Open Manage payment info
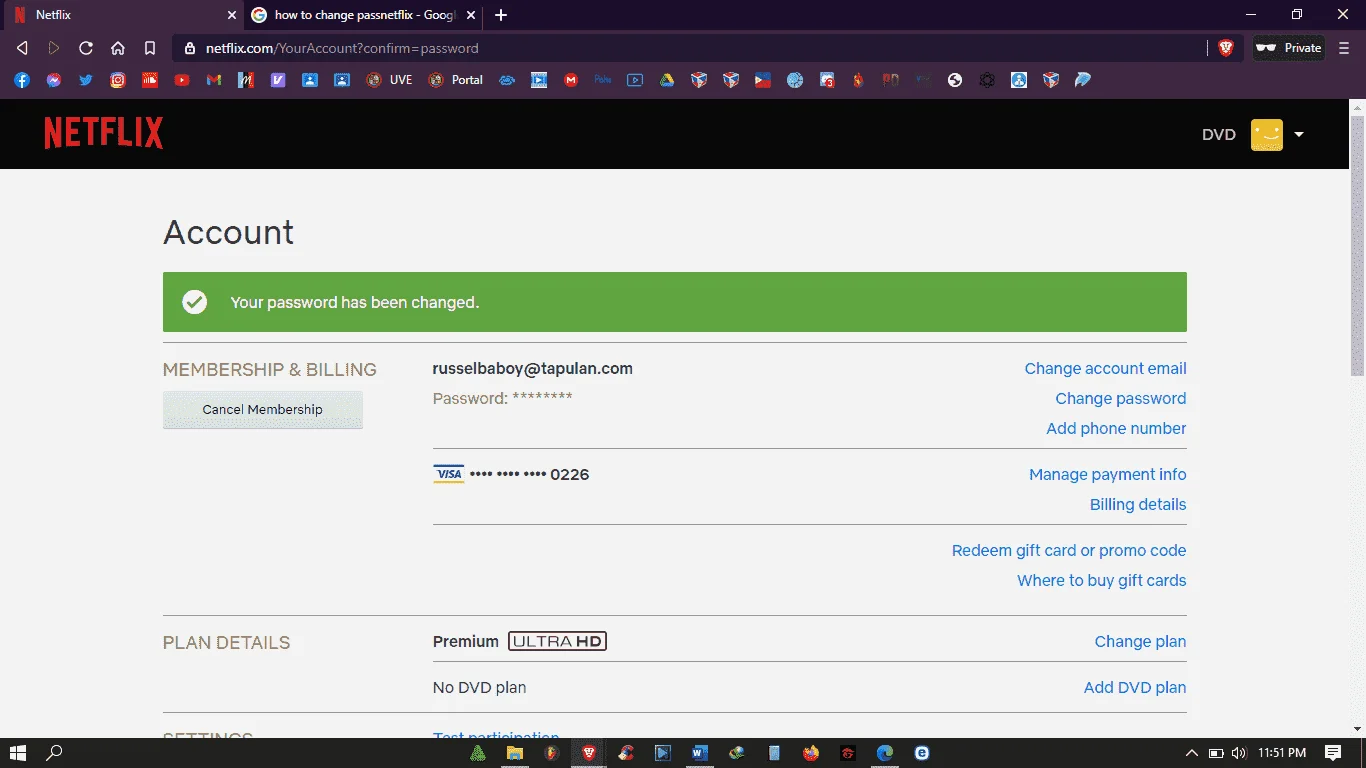Image resolution: width=1366 pixels, height=768 pixels. coord(1108,475)
